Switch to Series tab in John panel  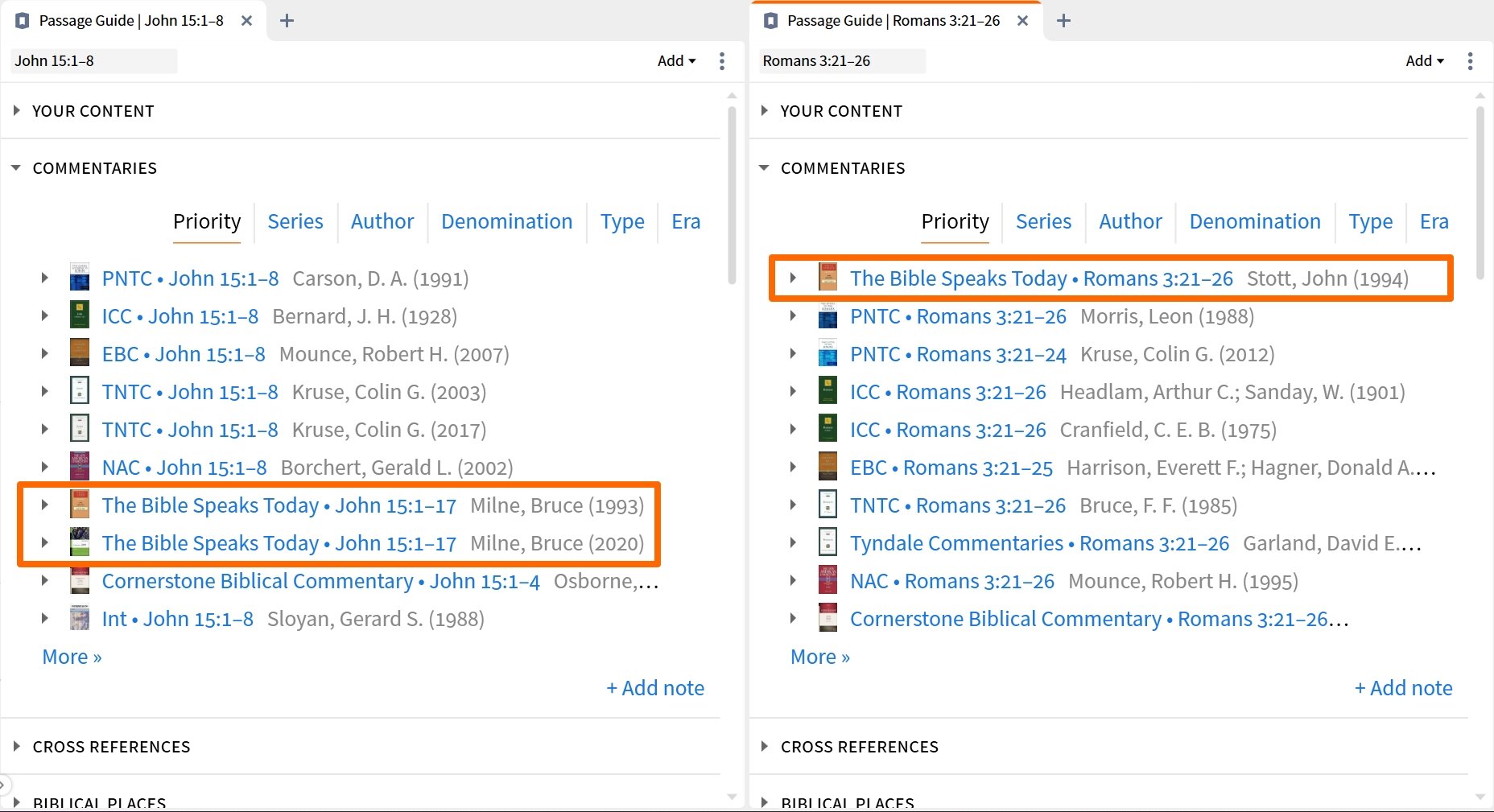point(295,221)
